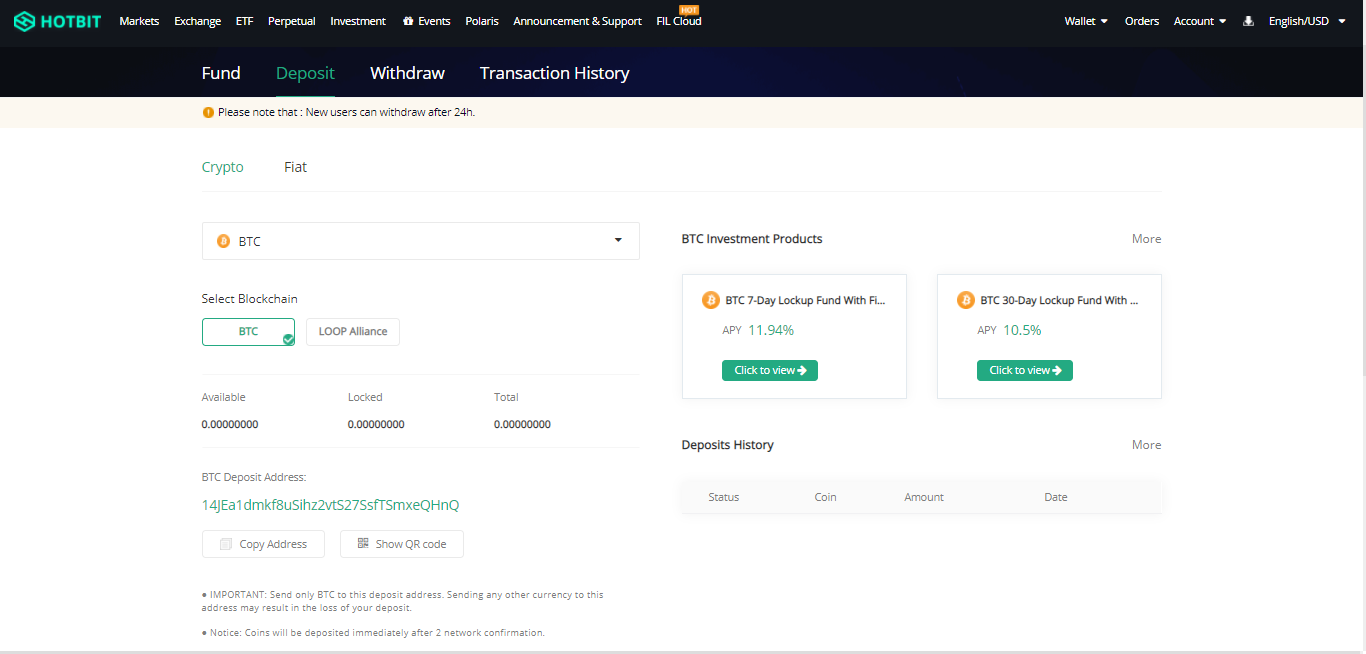
Task: Switch to the Deposit tab
Action: click(305, 73)
